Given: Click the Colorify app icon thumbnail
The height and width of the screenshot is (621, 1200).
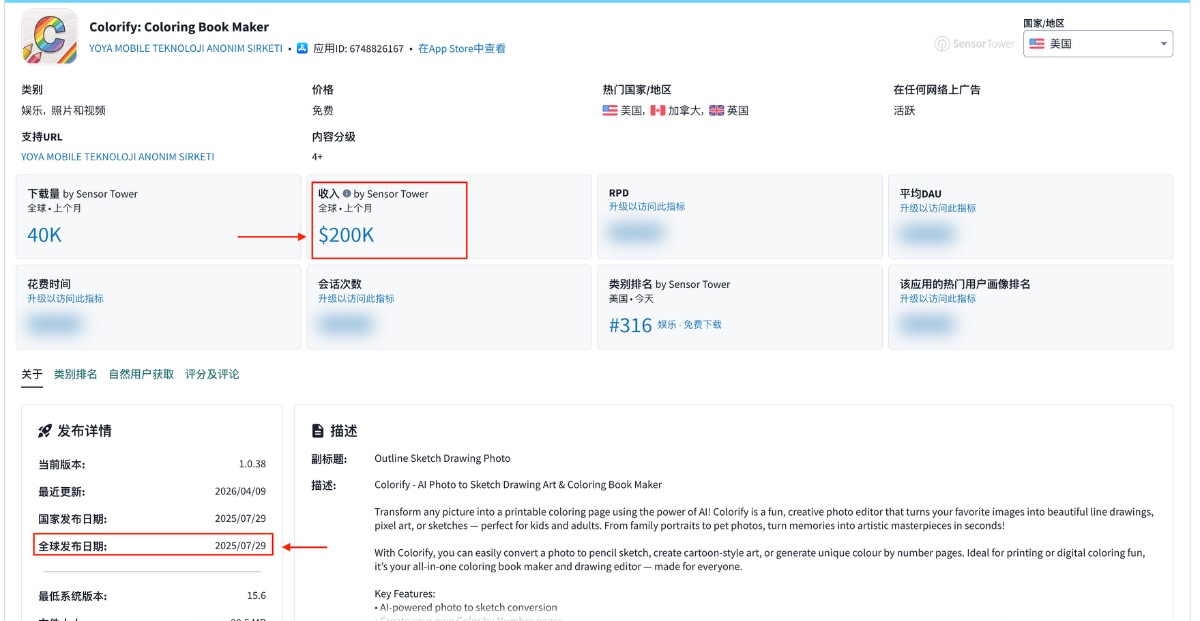Looking at the screenshot, I should point(49,37).
